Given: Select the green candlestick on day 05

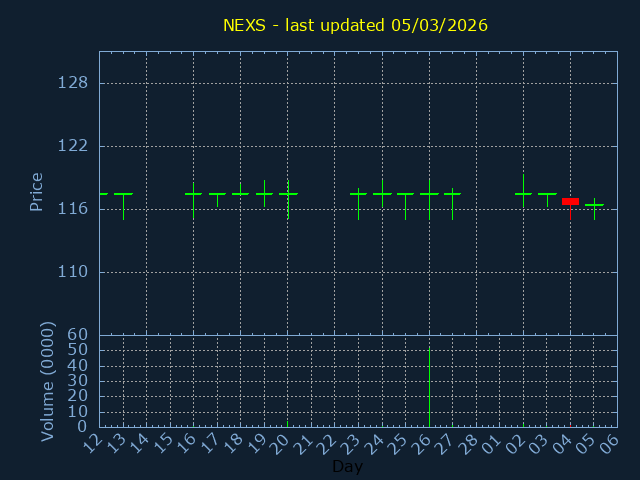Looking at the screenshot, I should pyautogui.click(x=594, y=205).
